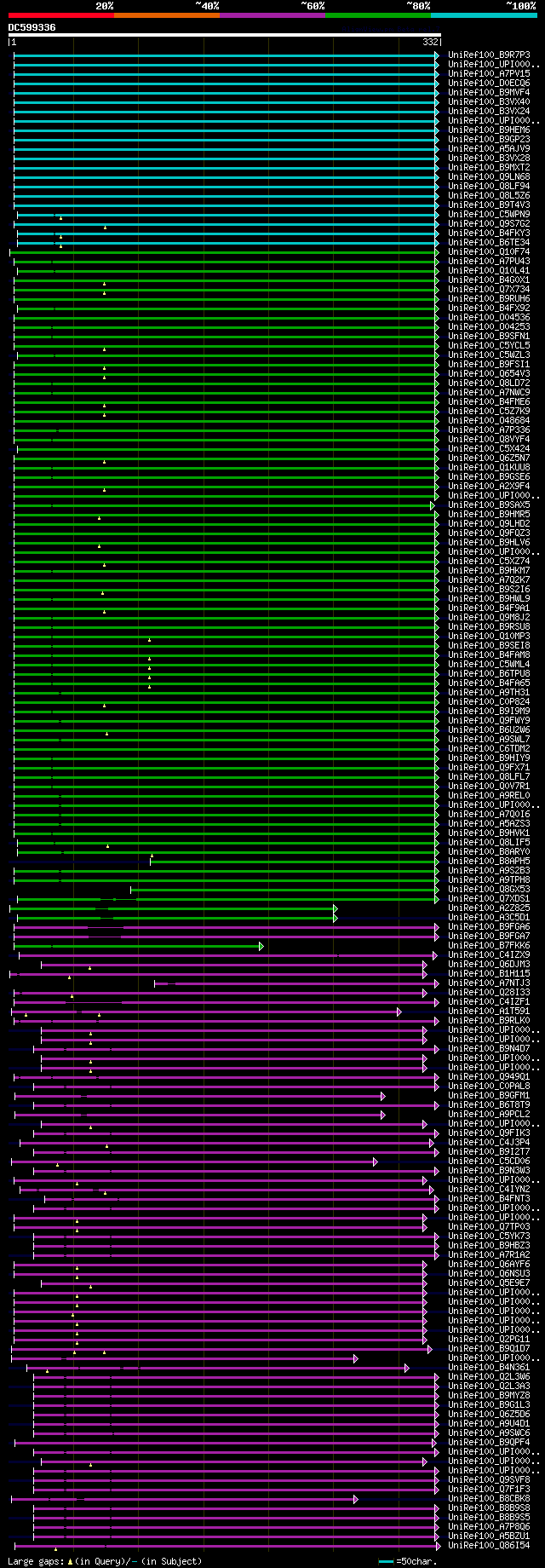
Task: Select the UniRef100_B9RLK0 label
Action: (490, 1020)
